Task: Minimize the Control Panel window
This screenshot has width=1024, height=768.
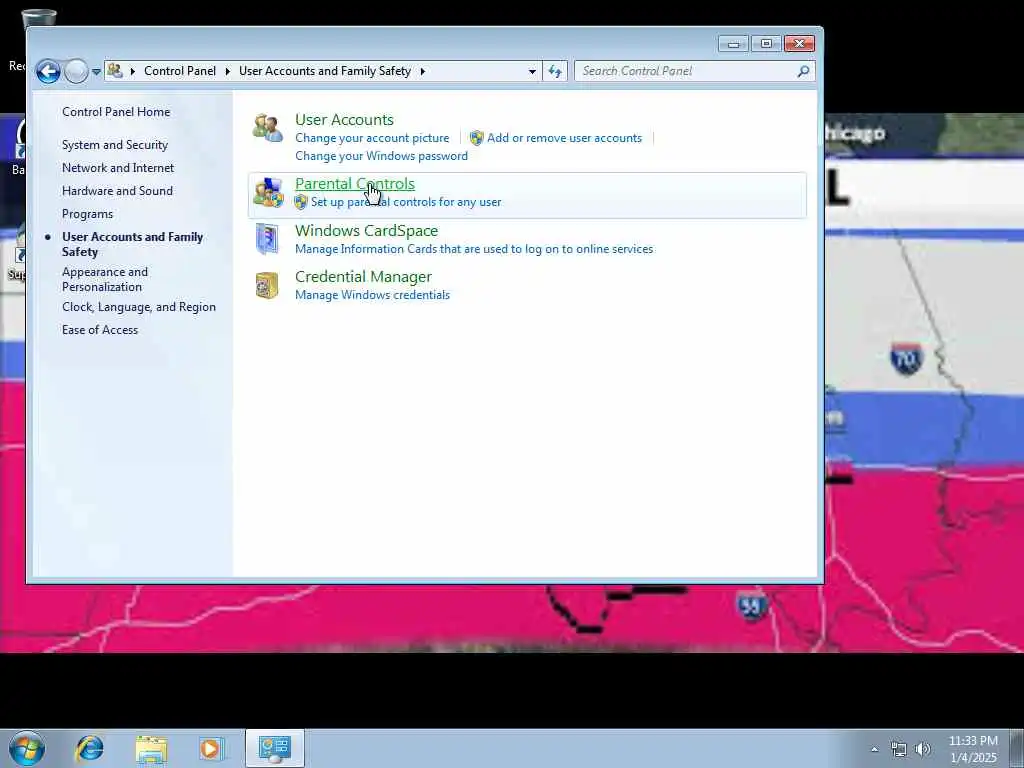Action: tap(733, 44)
